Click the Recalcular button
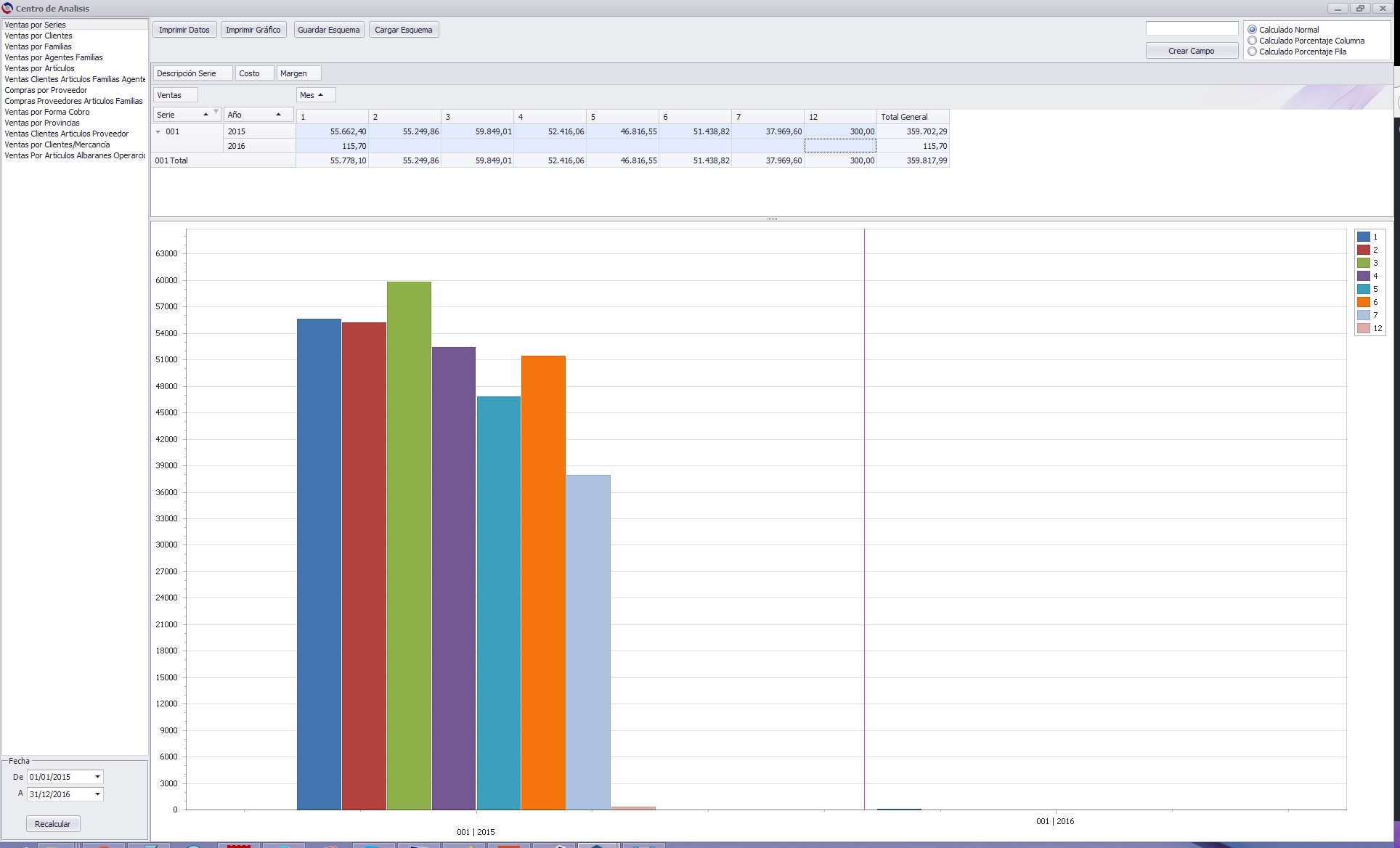The image size is (1400, 848). click(53, 824)
